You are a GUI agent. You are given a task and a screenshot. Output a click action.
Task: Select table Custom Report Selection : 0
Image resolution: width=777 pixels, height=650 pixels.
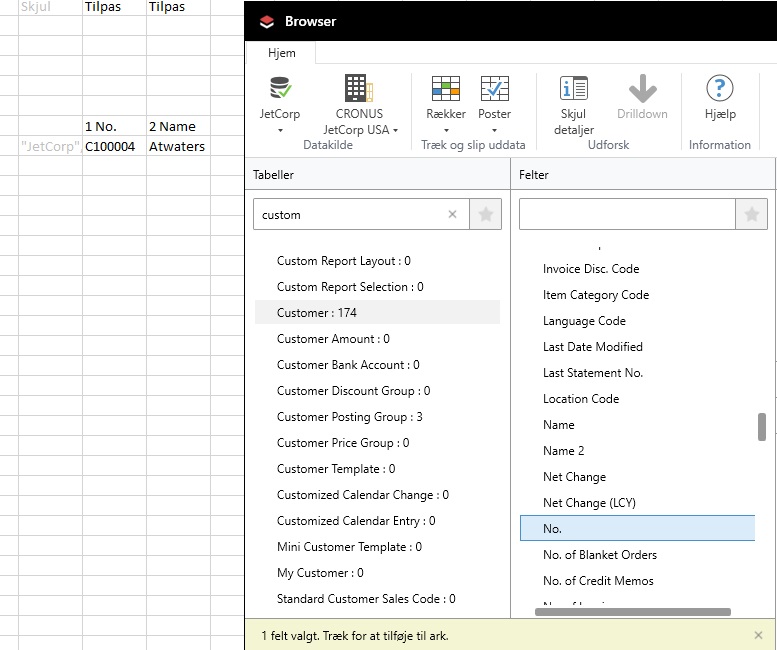[350, 287]
